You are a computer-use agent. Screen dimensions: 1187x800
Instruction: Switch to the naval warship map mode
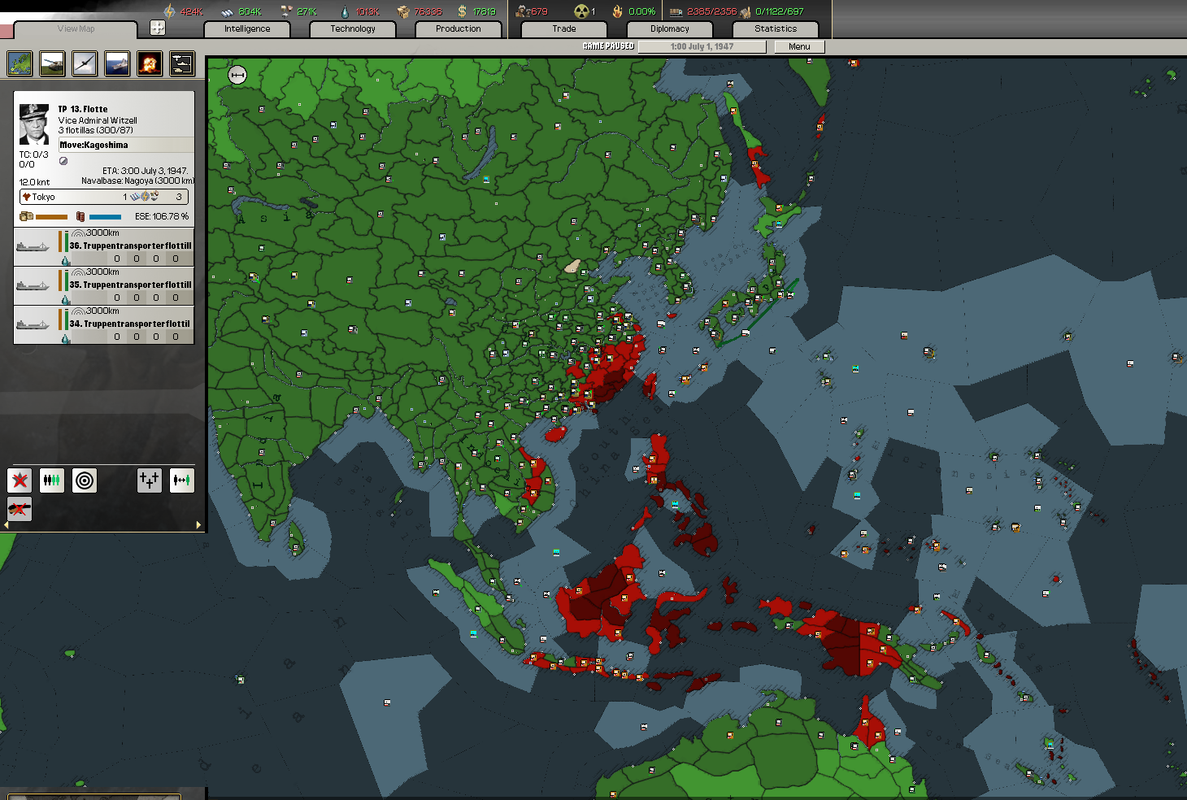[x=117, y=64]
